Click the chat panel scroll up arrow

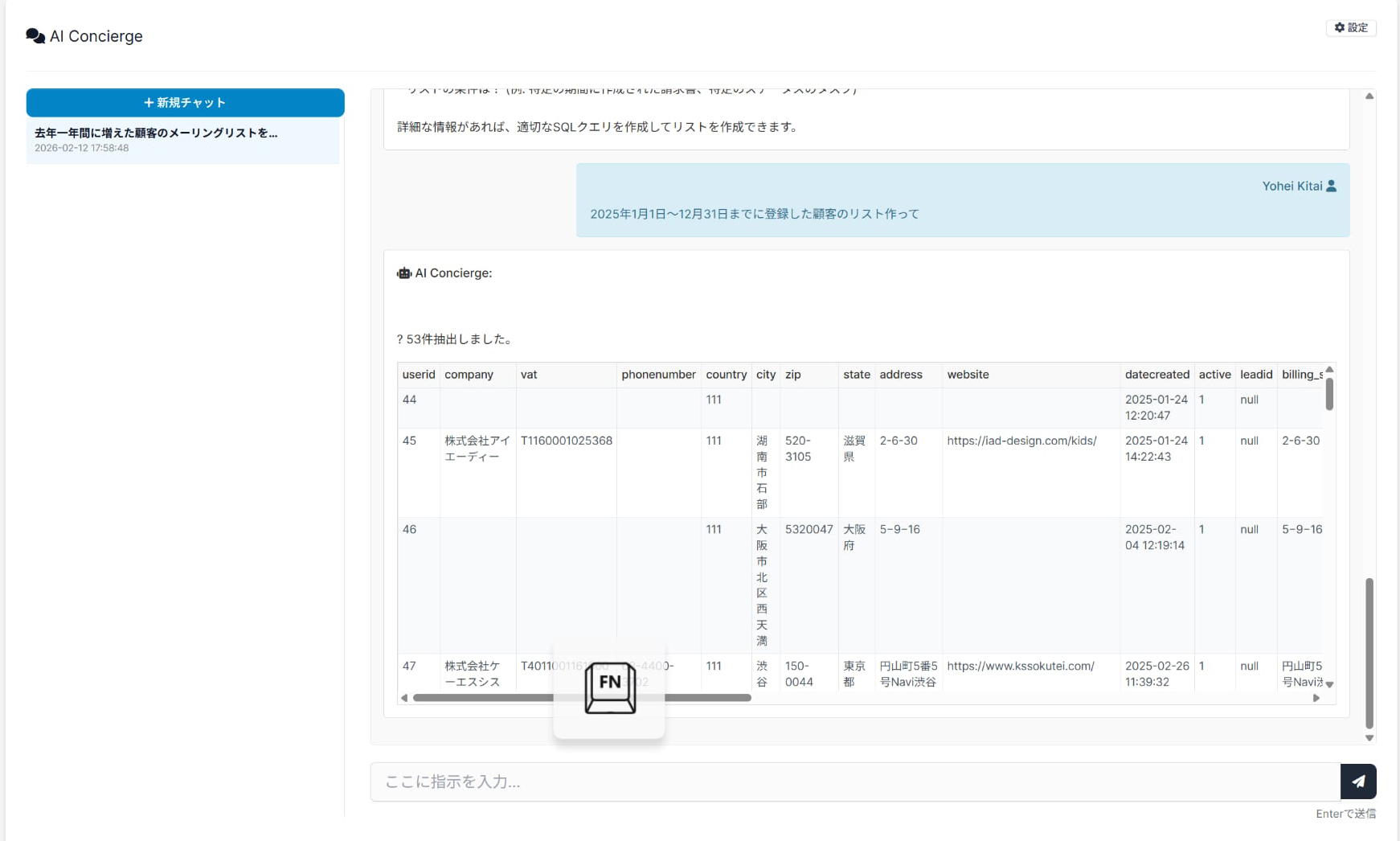pos(1369,96)
